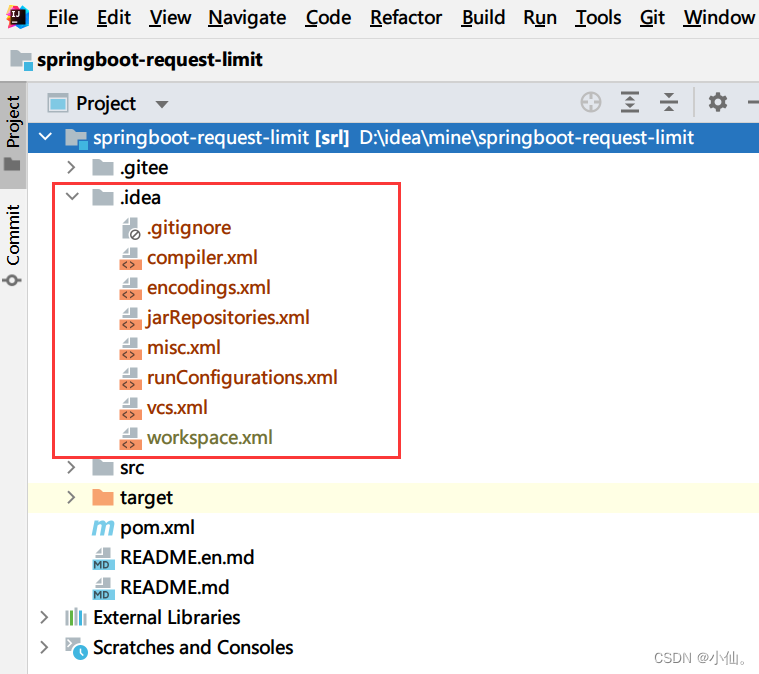The width and height of the screenshot is (759, 674).
Task: Open the Edit menu
Action: pos(114,18)
